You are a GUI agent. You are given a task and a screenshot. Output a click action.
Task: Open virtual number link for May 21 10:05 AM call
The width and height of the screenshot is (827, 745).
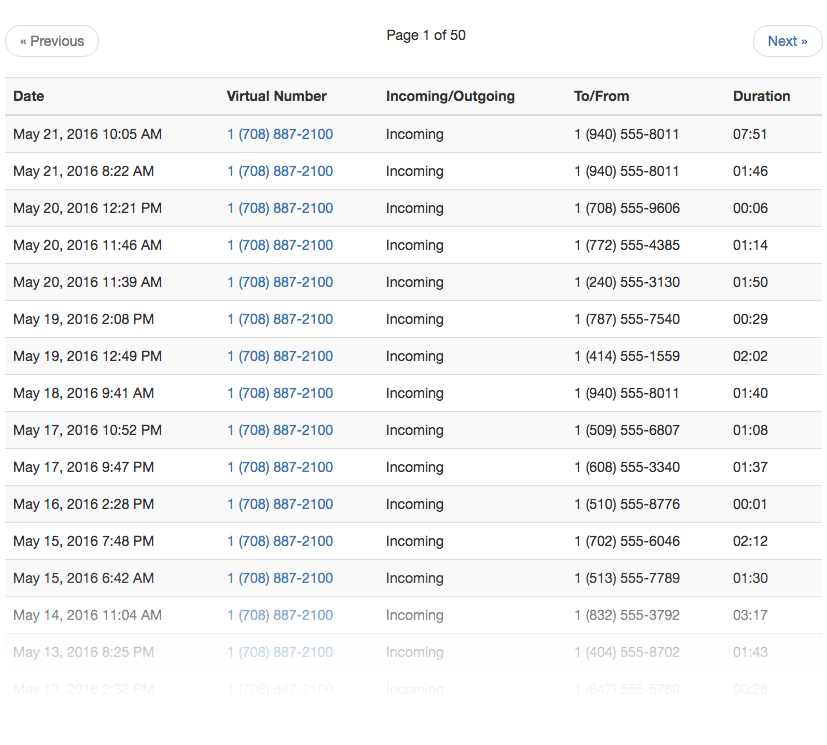[280, 134]
